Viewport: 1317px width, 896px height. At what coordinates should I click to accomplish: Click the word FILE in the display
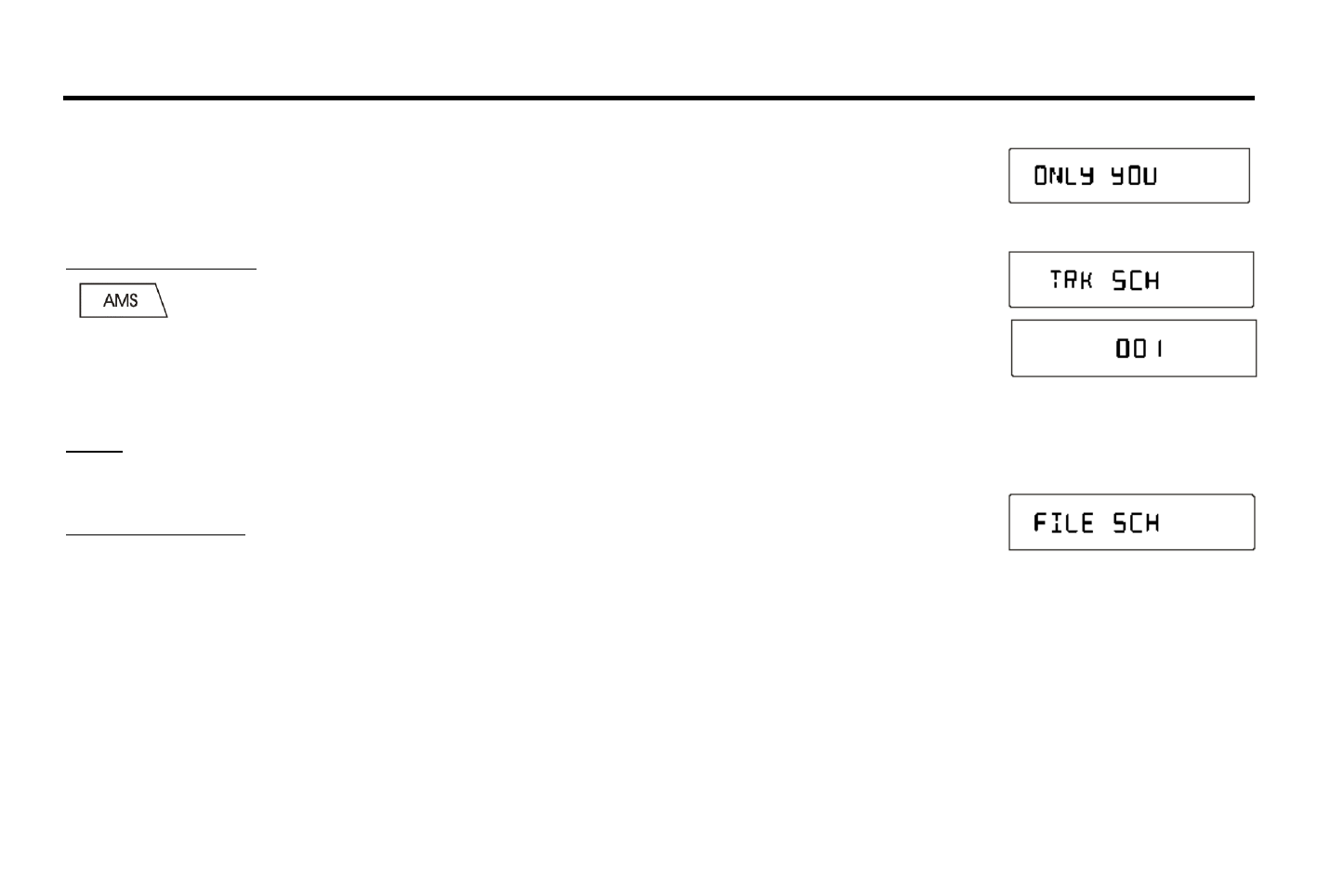tap(1063, 523)
